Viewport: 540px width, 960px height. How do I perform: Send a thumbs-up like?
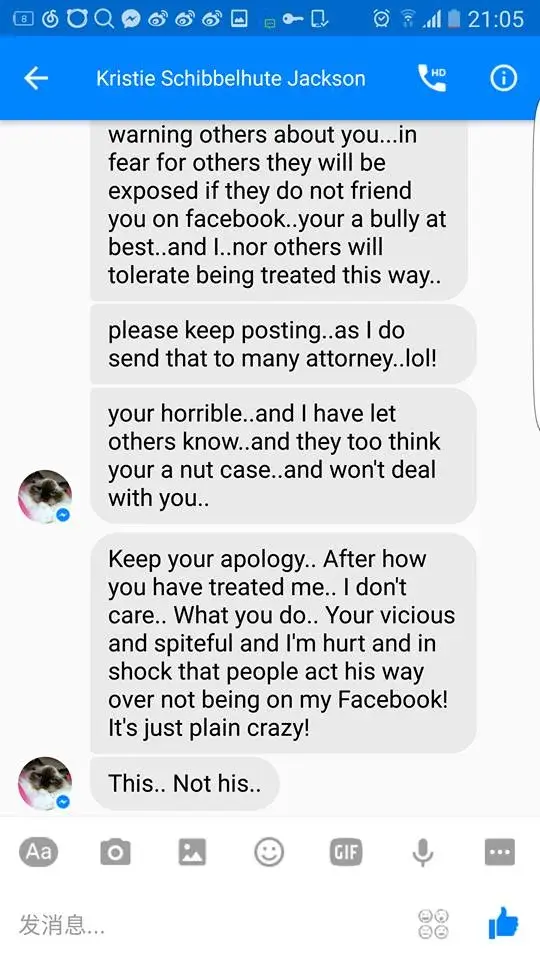(503, 923)
